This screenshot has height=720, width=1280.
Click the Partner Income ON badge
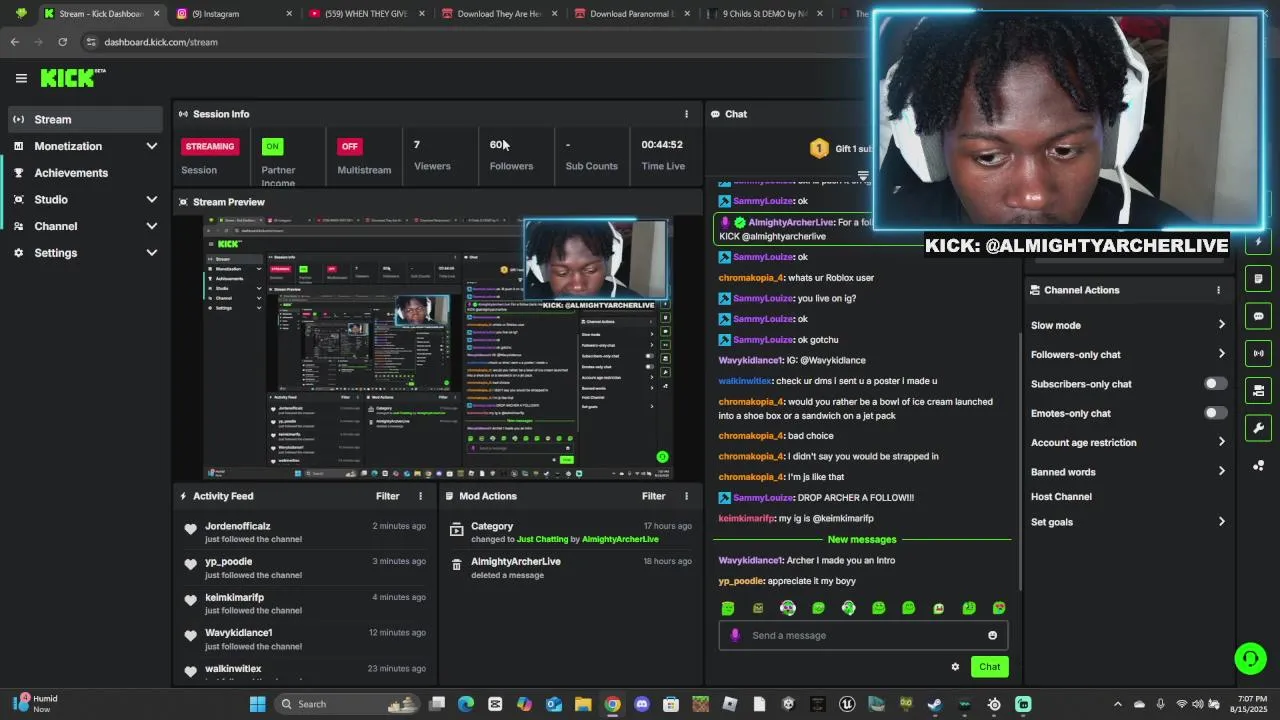272,146
